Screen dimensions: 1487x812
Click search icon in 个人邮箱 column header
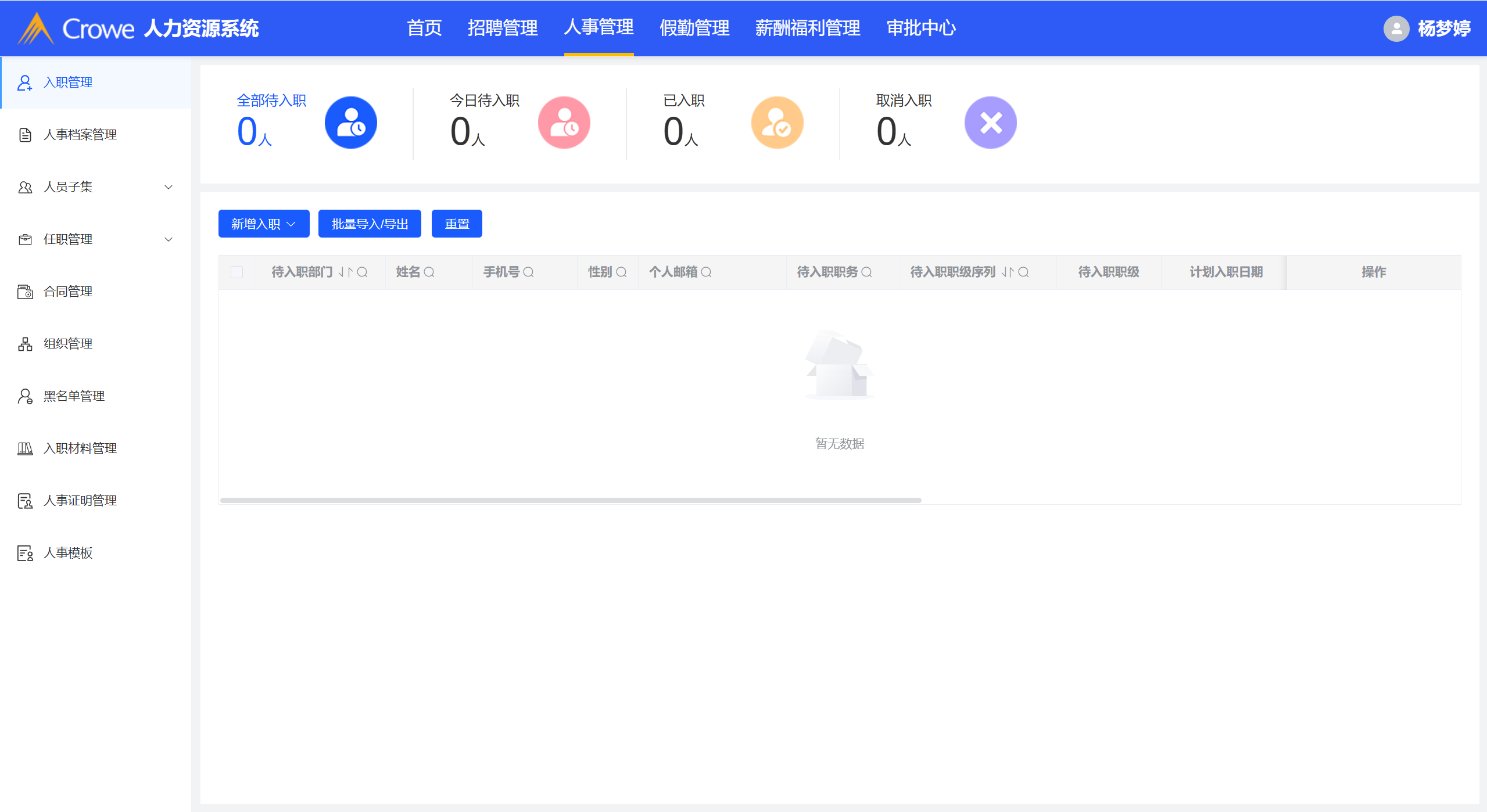coord(707,272)
